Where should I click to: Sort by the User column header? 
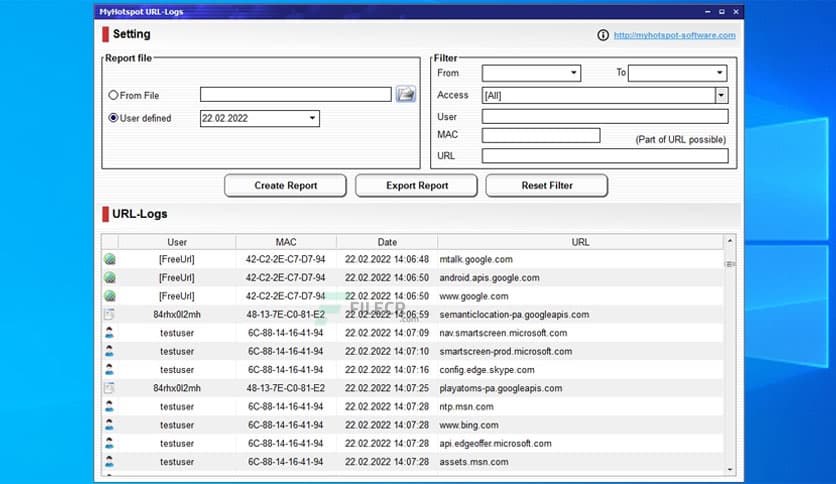click(177, 242)
